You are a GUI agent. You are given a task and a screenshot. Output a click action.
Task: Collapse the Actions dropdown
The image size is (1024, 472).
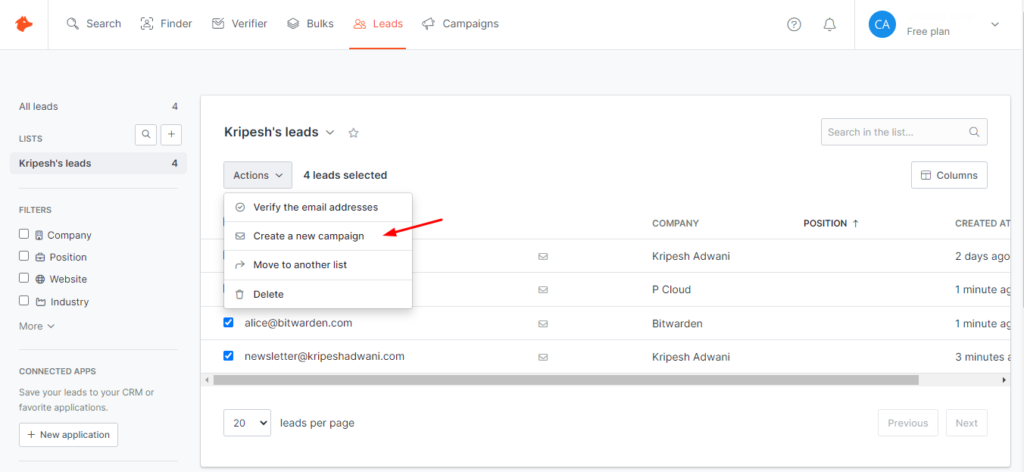tap(257, 175)
